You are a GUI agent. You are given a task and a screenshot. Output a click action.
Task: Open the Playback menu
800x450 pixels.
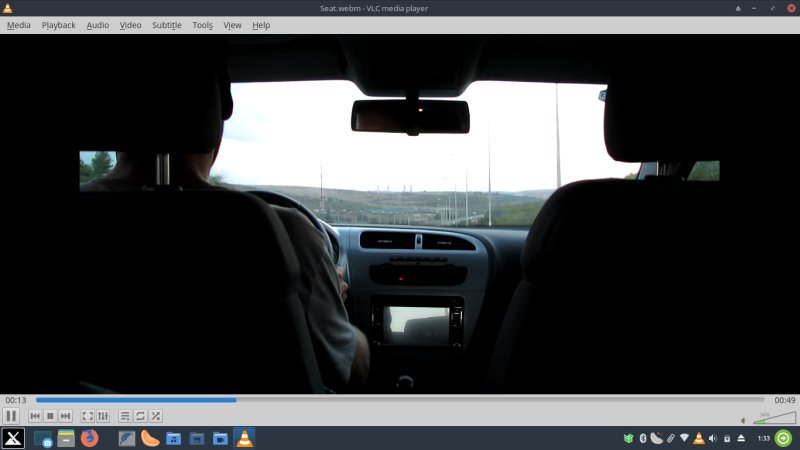[x=59, y=25]
